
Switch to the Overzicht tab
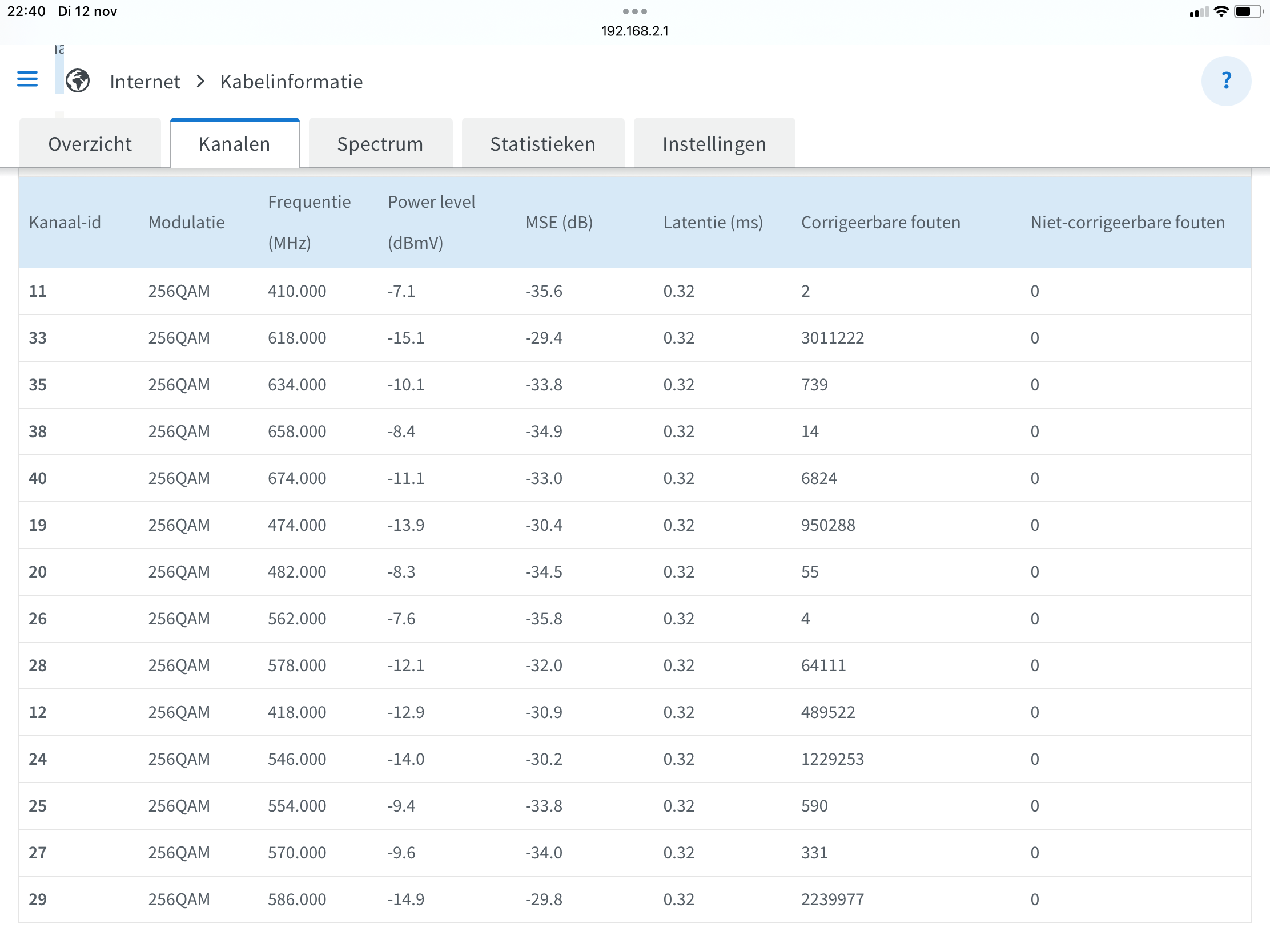(90, 143)
